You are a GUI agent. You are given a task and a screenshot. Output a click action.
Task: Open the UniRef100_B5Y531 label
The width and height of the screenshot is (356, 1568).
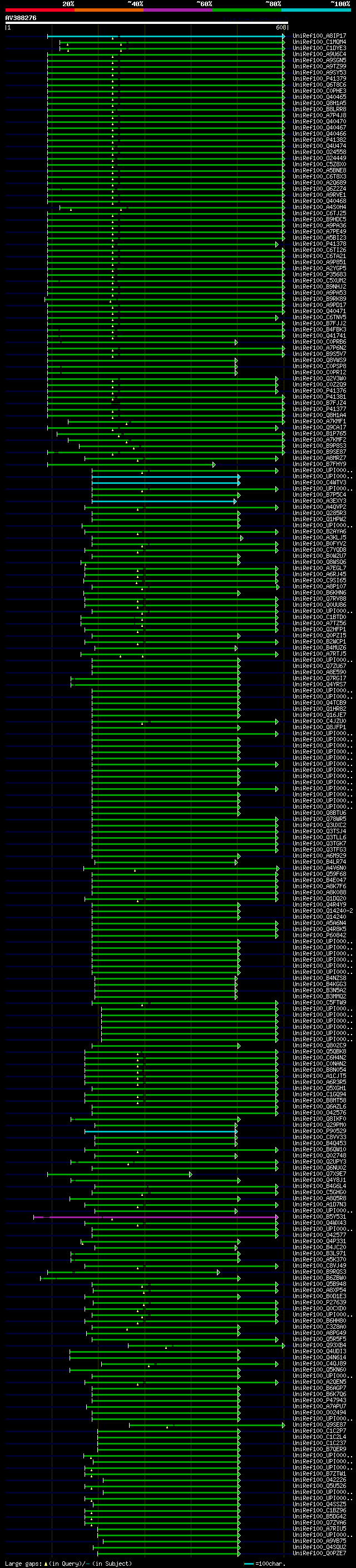click(x=319, y=1216)
